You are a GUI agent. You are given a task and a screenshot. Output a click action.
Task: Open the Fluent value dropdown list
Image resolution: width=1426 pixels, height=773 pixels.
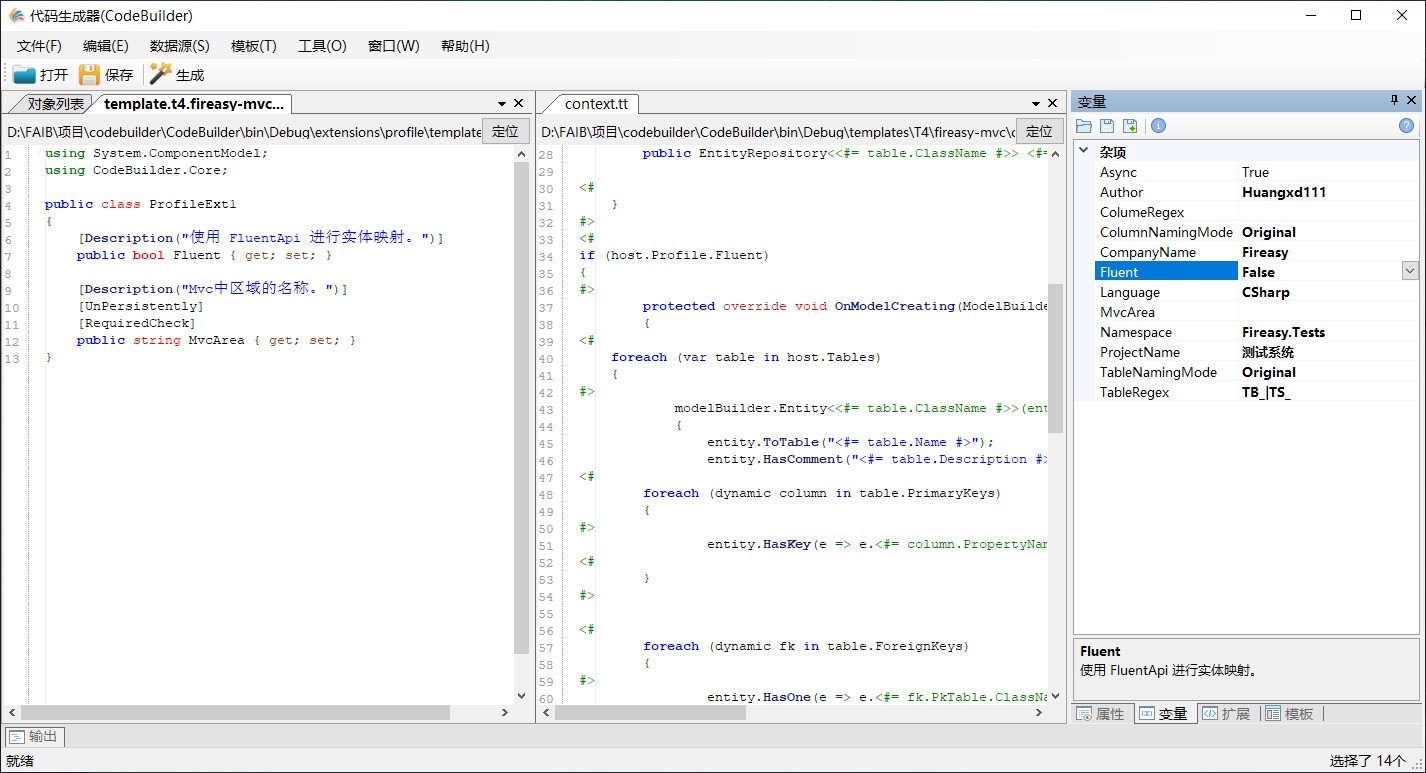[1409, 271]
